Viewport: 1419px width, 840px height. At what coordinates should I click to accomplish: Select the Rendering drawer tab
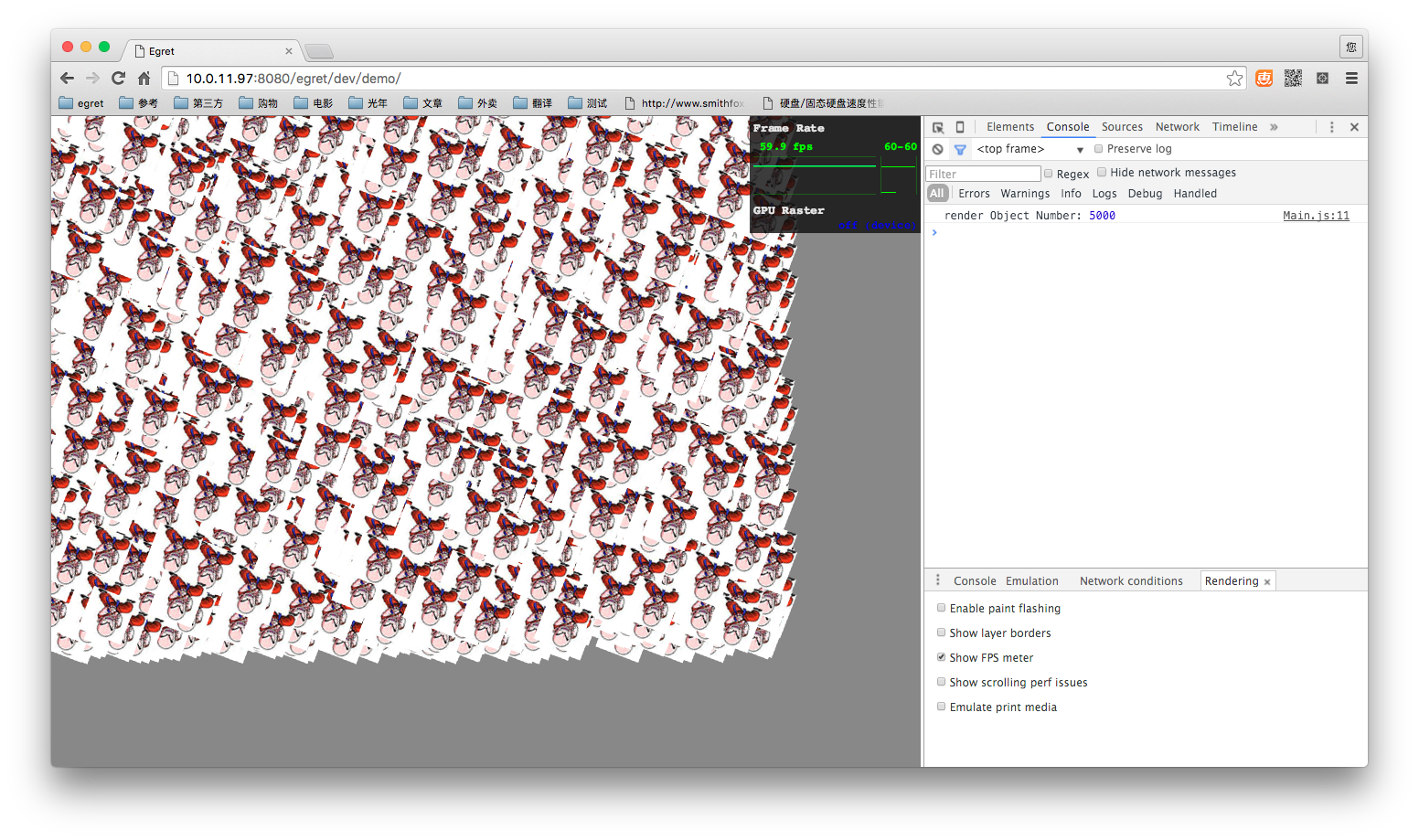[1232, 581]
